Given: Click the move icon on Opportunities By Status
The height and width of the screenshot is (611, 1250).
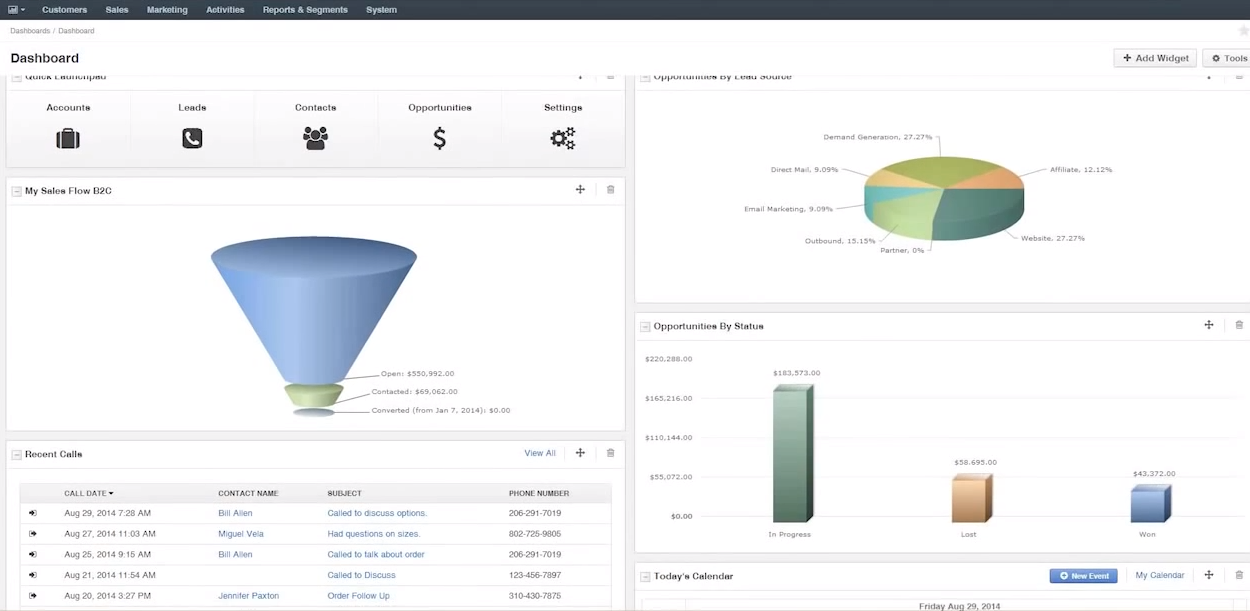Looking at the screenshot, I should point(1209,324).
